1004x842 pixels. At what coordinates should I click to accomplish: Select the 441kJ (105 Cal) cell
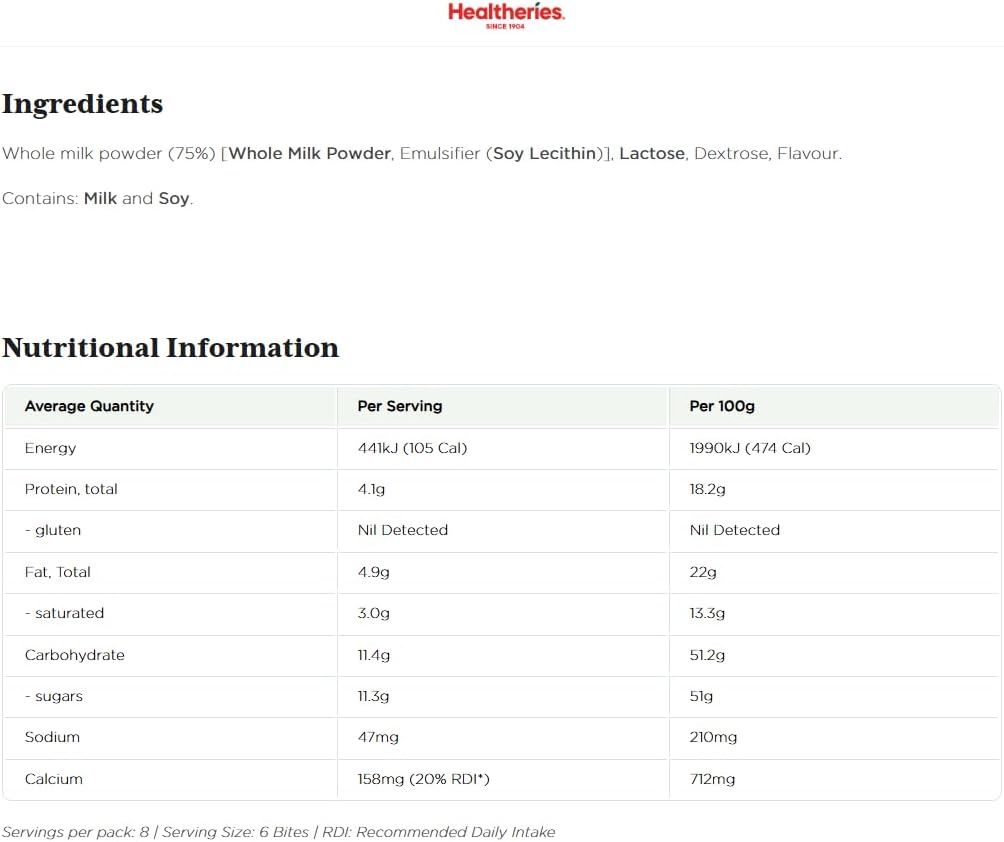412,448
